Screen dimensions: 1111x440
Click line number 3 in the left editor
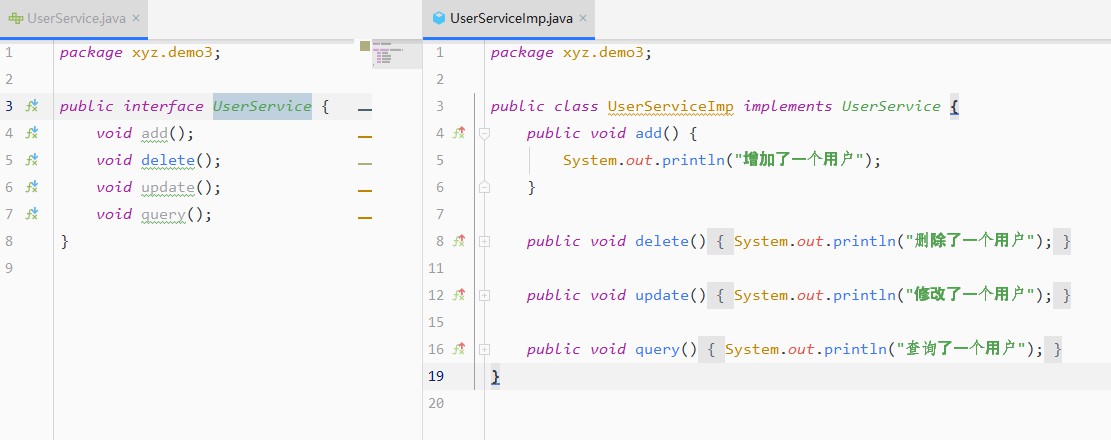(9, 106)
